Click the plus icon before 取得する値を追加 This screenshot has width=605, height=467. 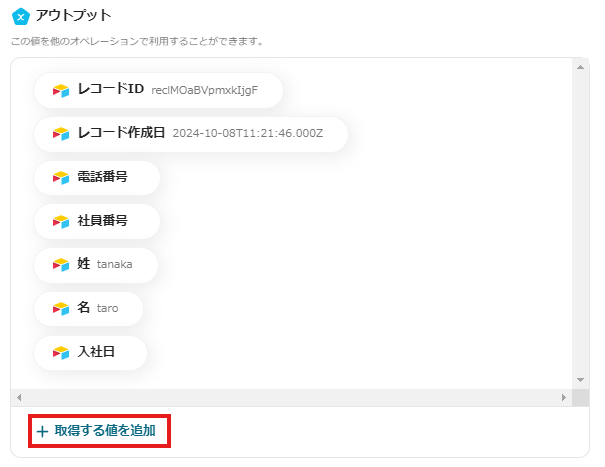pos(42,432)
